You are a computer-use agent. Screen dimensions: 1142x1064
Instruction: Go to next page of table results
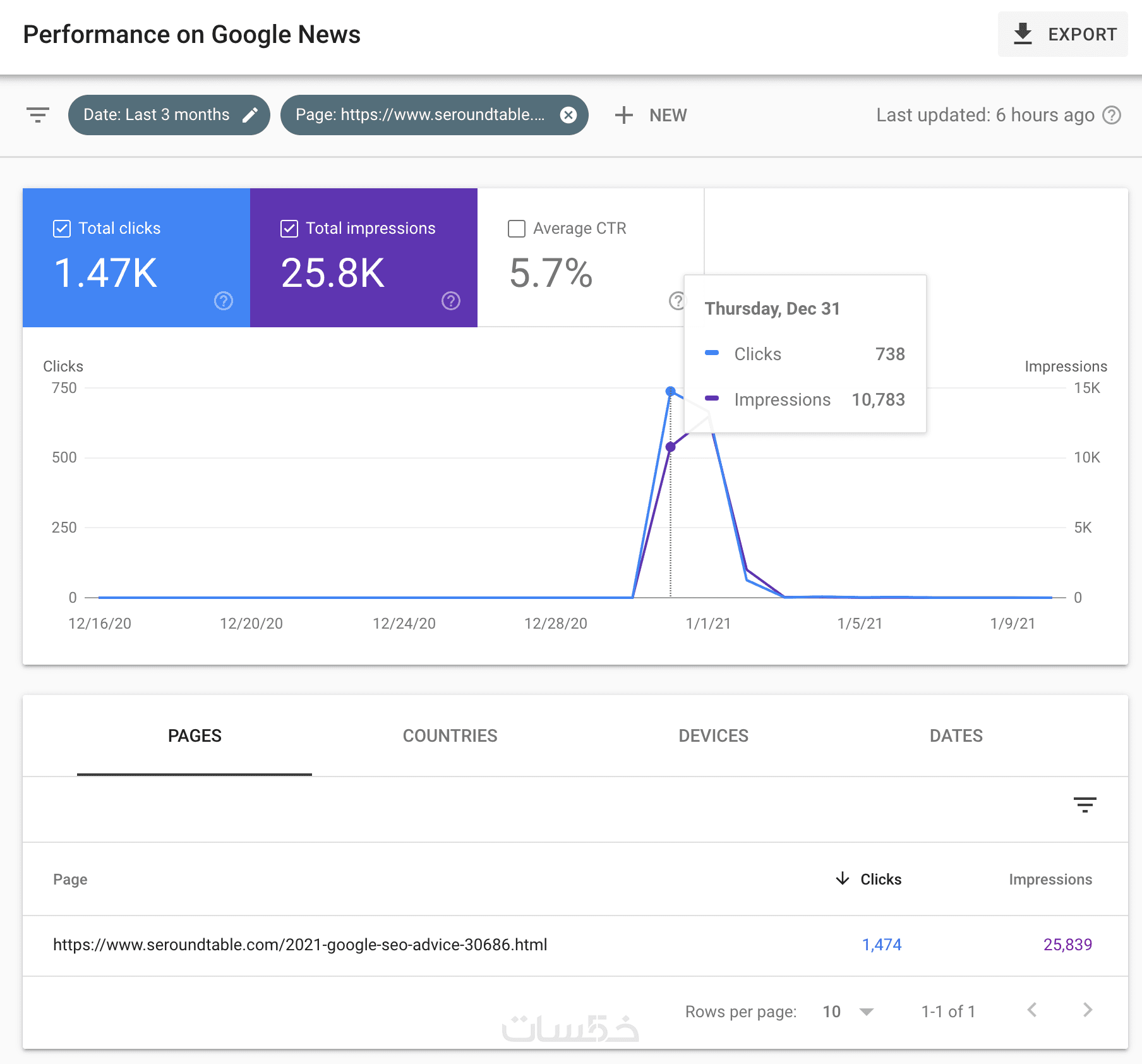(1087, 1010)
